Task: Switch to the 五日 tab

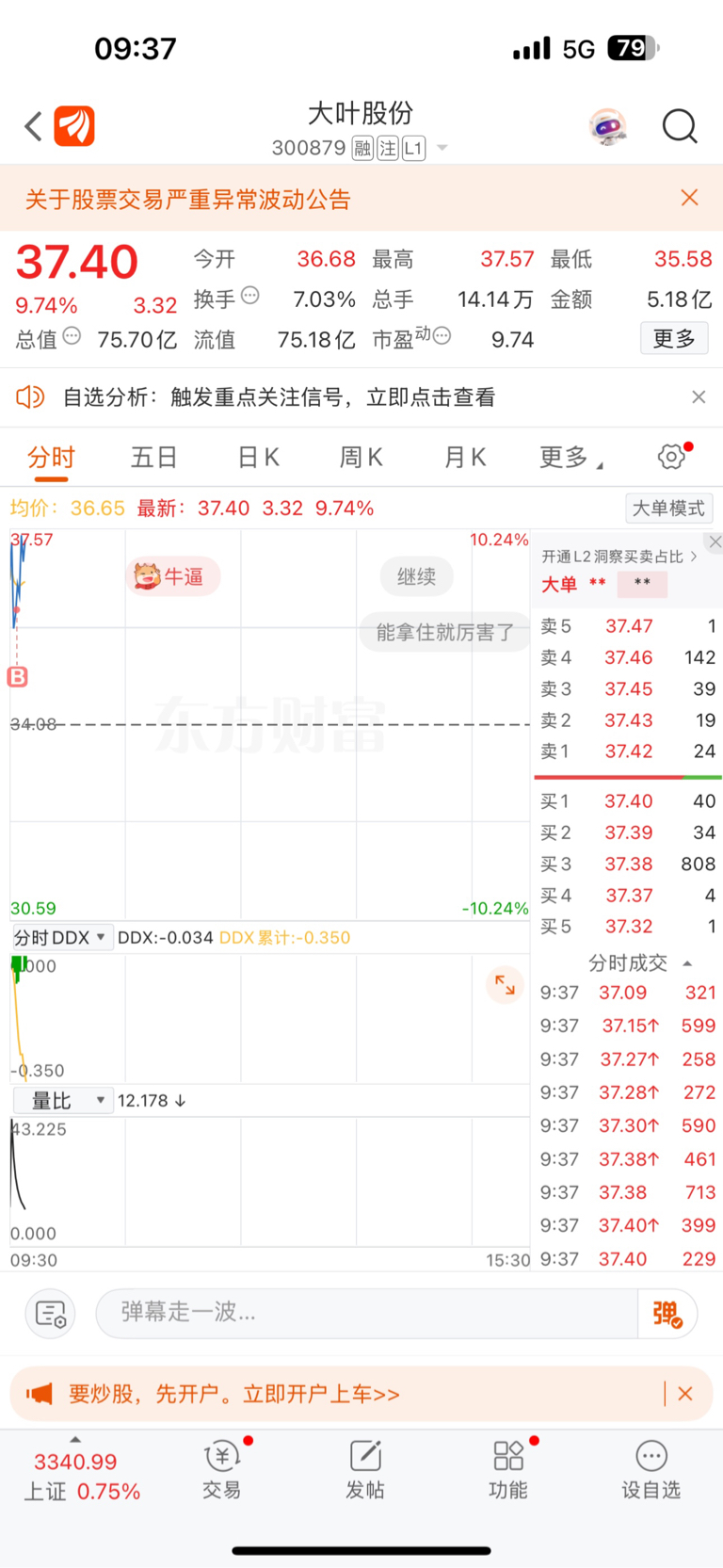Action: (x=154, y=458)
